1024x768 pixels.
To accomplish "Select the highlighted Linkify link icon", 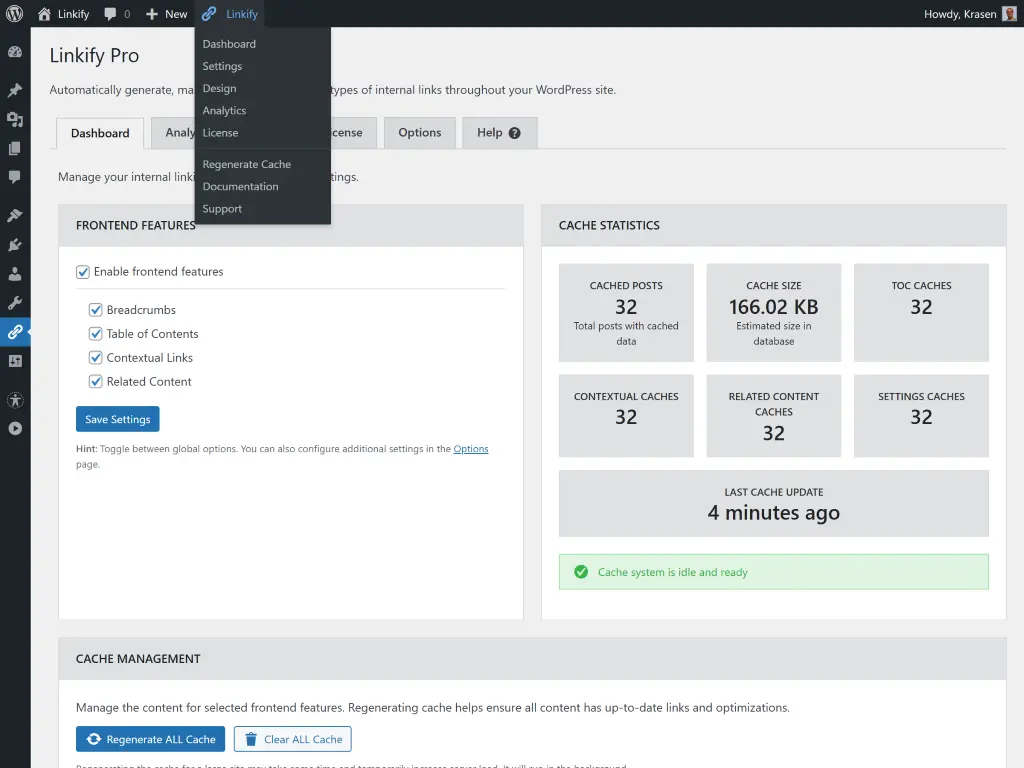I will pyautogui.click(x=14, y=332).
